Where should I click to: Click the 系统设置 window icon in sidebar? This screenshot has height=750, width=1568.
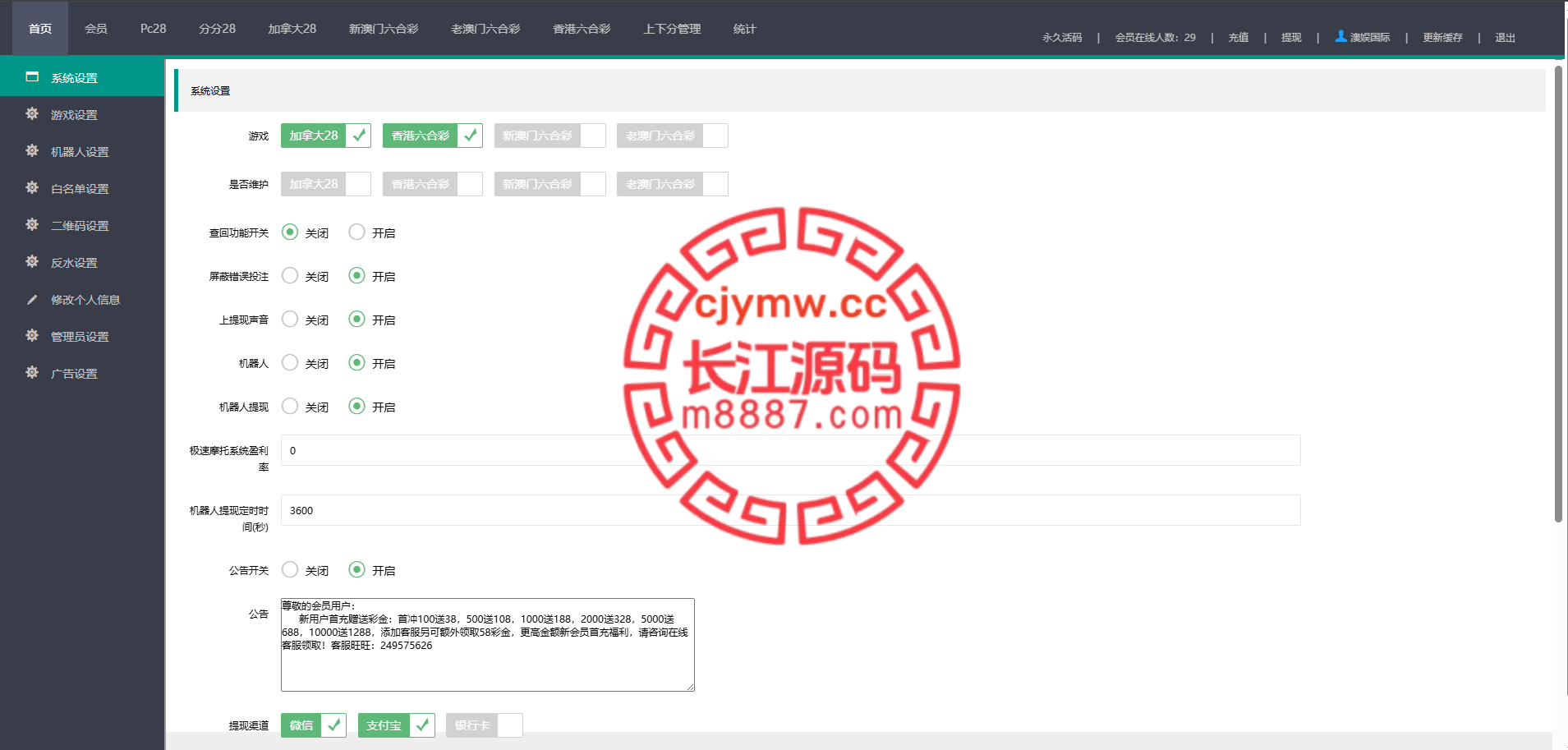(32, 77)
